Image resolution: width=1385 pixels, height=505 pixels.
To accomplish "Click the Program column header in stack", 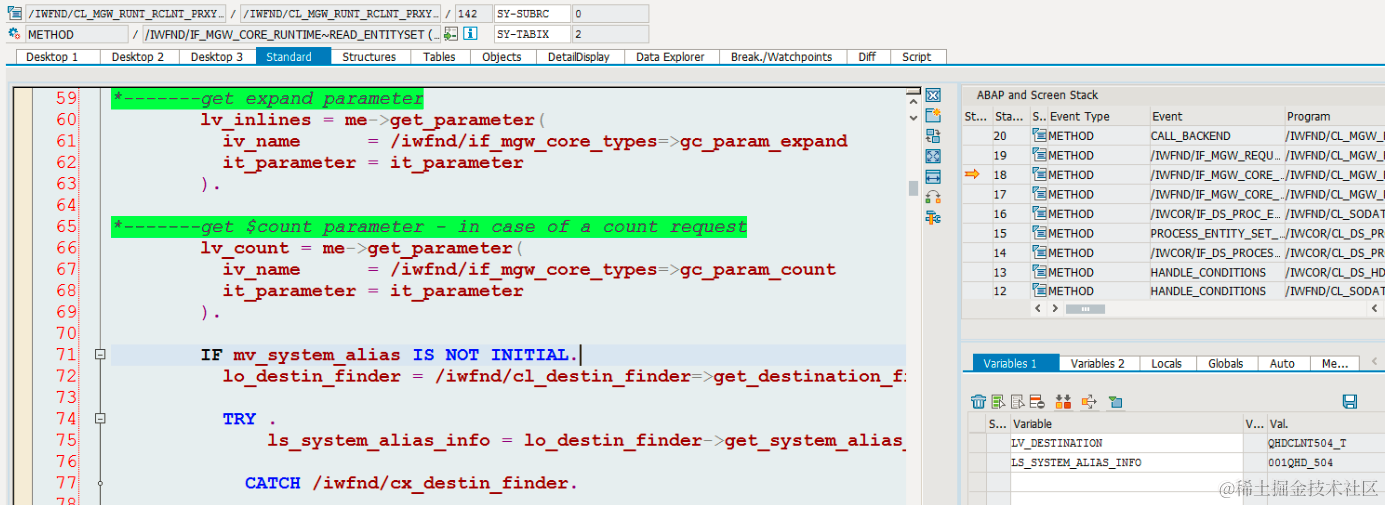I will (1333, 117).
